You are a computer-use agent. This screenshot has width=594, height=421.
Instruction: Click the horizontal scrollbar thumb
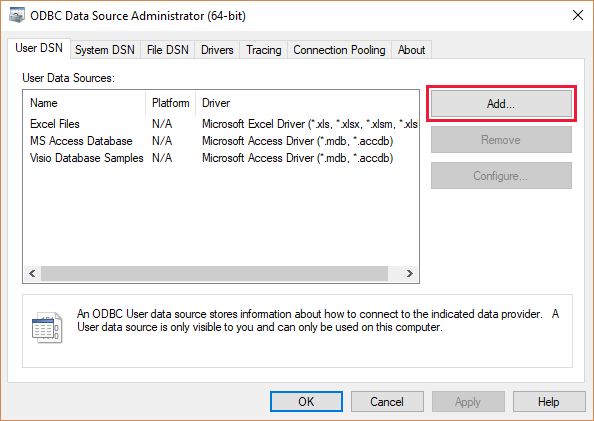coord(214,274)
